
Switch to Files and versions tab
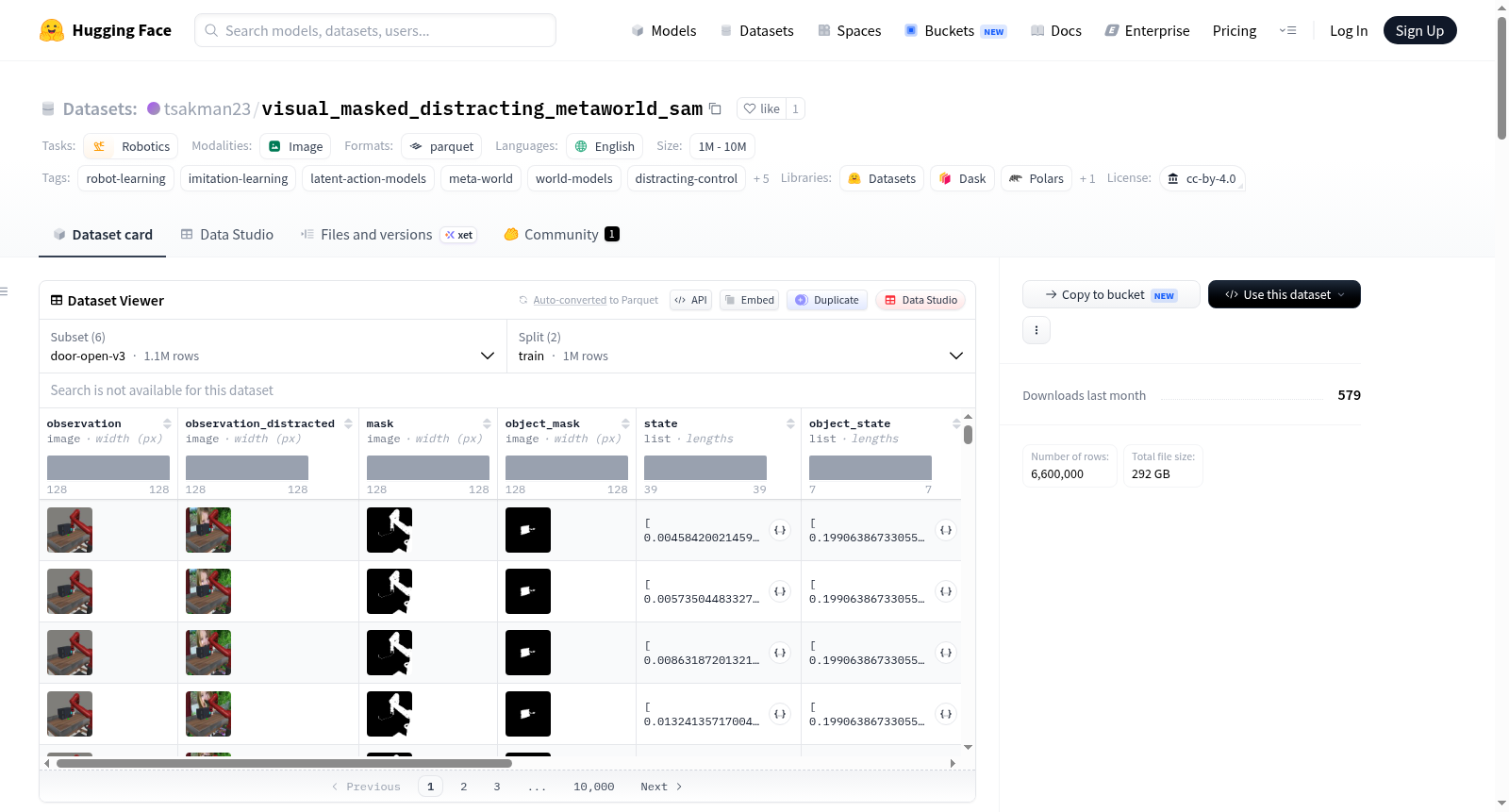coord(389,234)
